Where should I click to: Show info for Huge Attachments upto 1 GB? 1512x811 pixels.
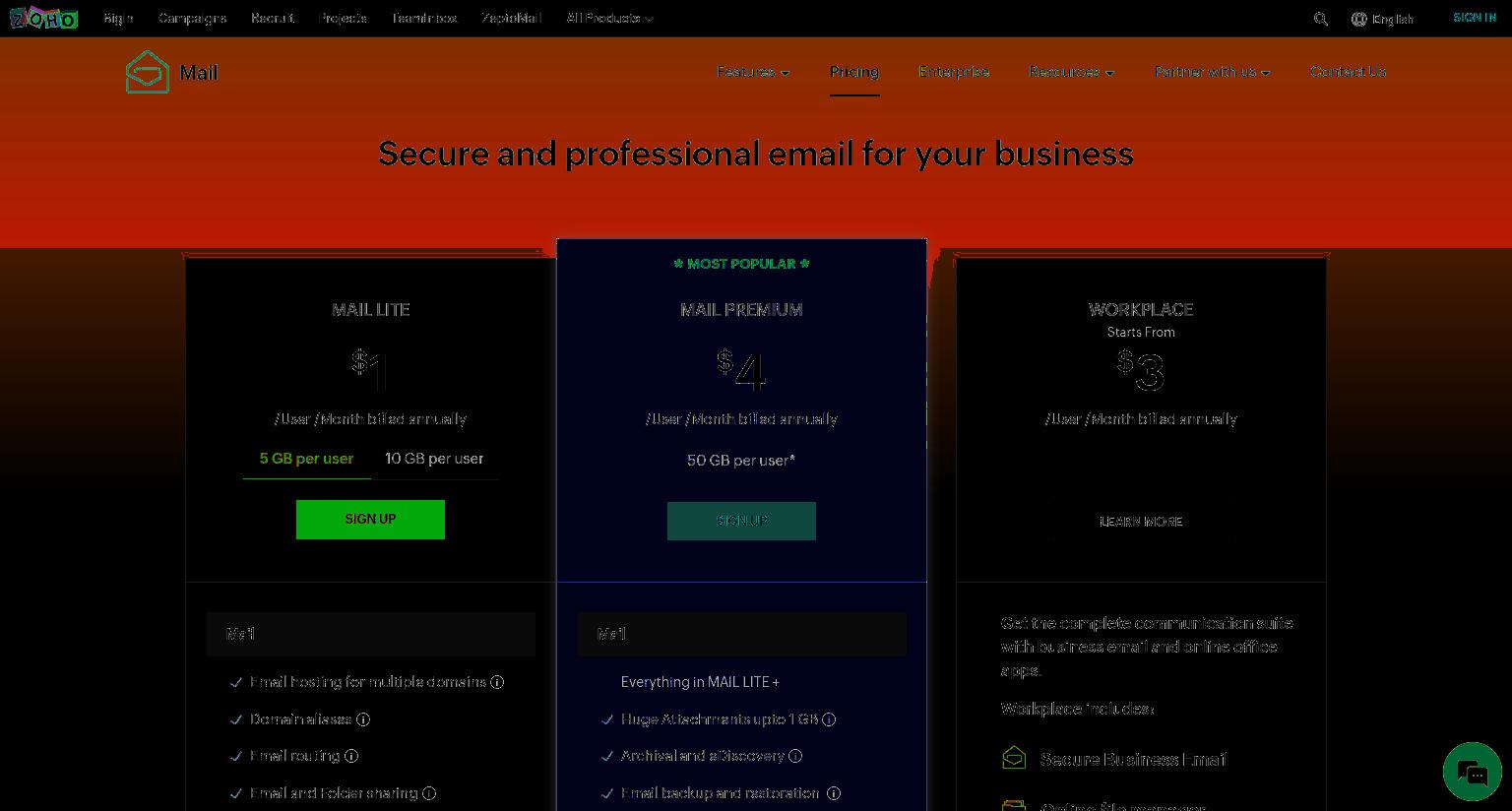pyautogui.click(x=829, y=719)
